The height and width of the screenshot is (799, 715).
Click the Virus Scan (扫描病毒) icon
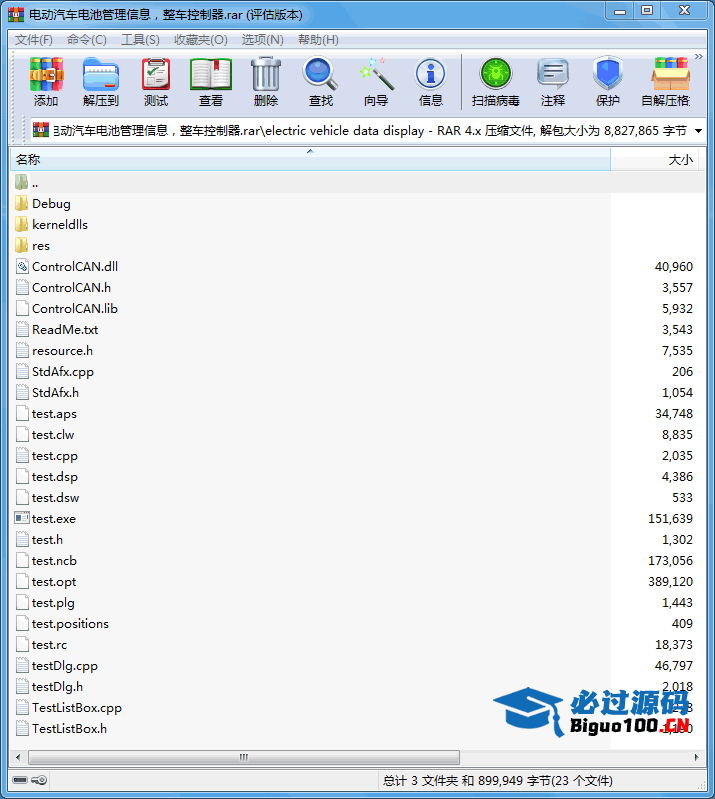pos(495,82)
